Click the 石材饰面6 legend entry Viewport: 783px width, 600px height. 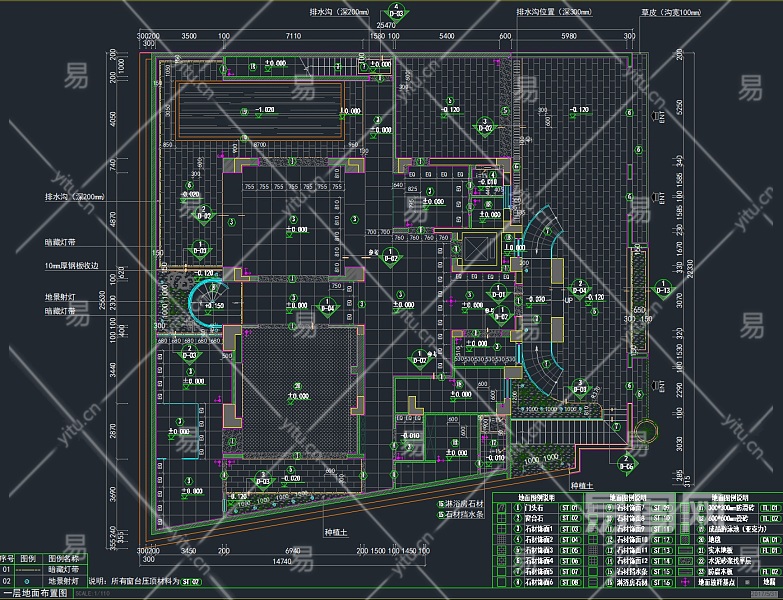click(x=539, y=582)
